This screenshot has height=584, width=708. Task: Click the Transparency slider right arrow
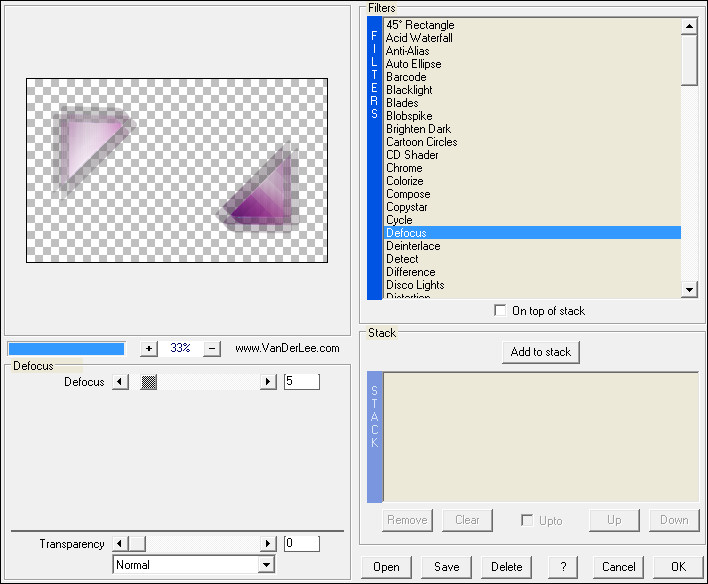(x=268, y=544)
